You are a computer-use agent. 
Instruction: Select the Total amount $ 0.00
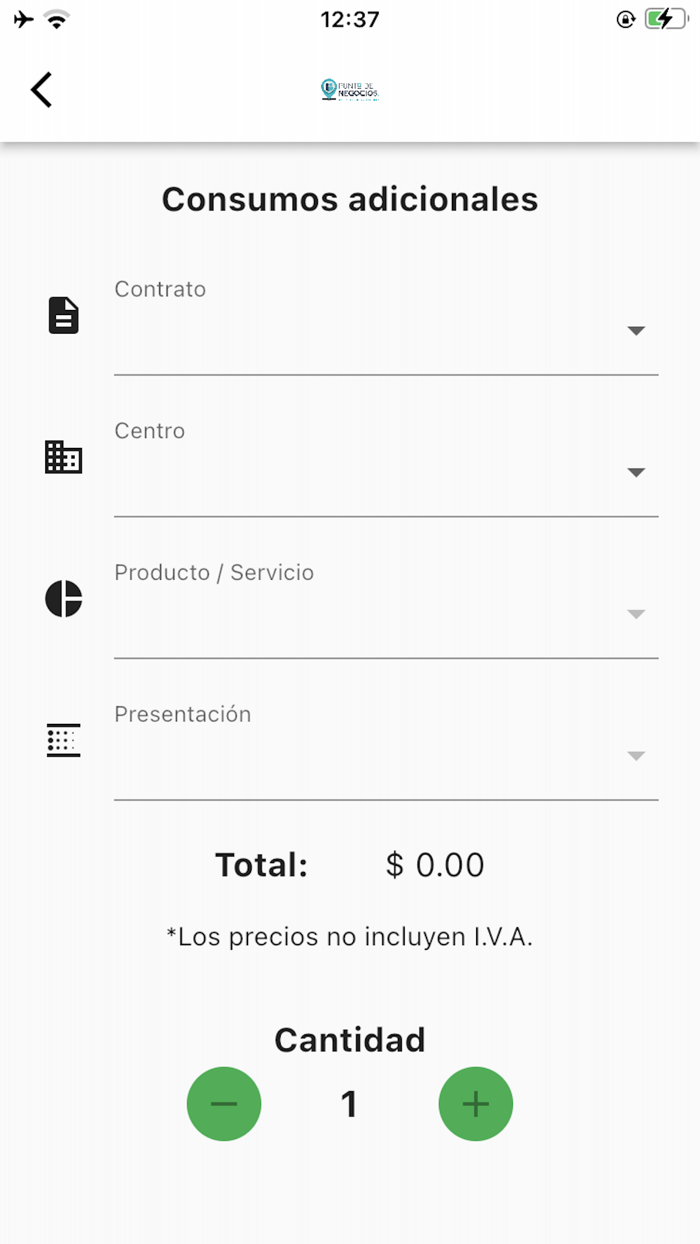coord(435,864)
